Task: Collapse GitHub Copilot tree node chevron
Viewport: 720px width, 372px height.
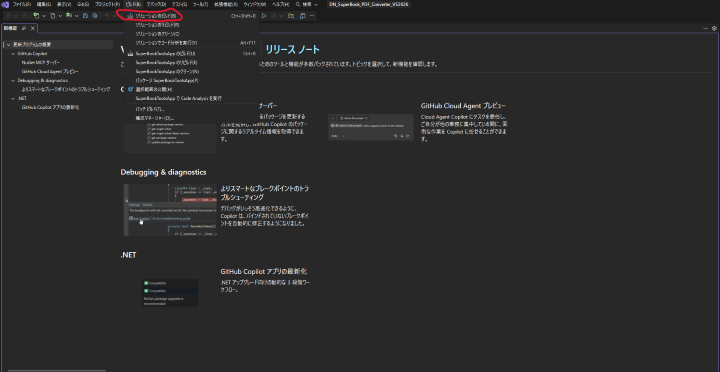Action: pos(13,54)
